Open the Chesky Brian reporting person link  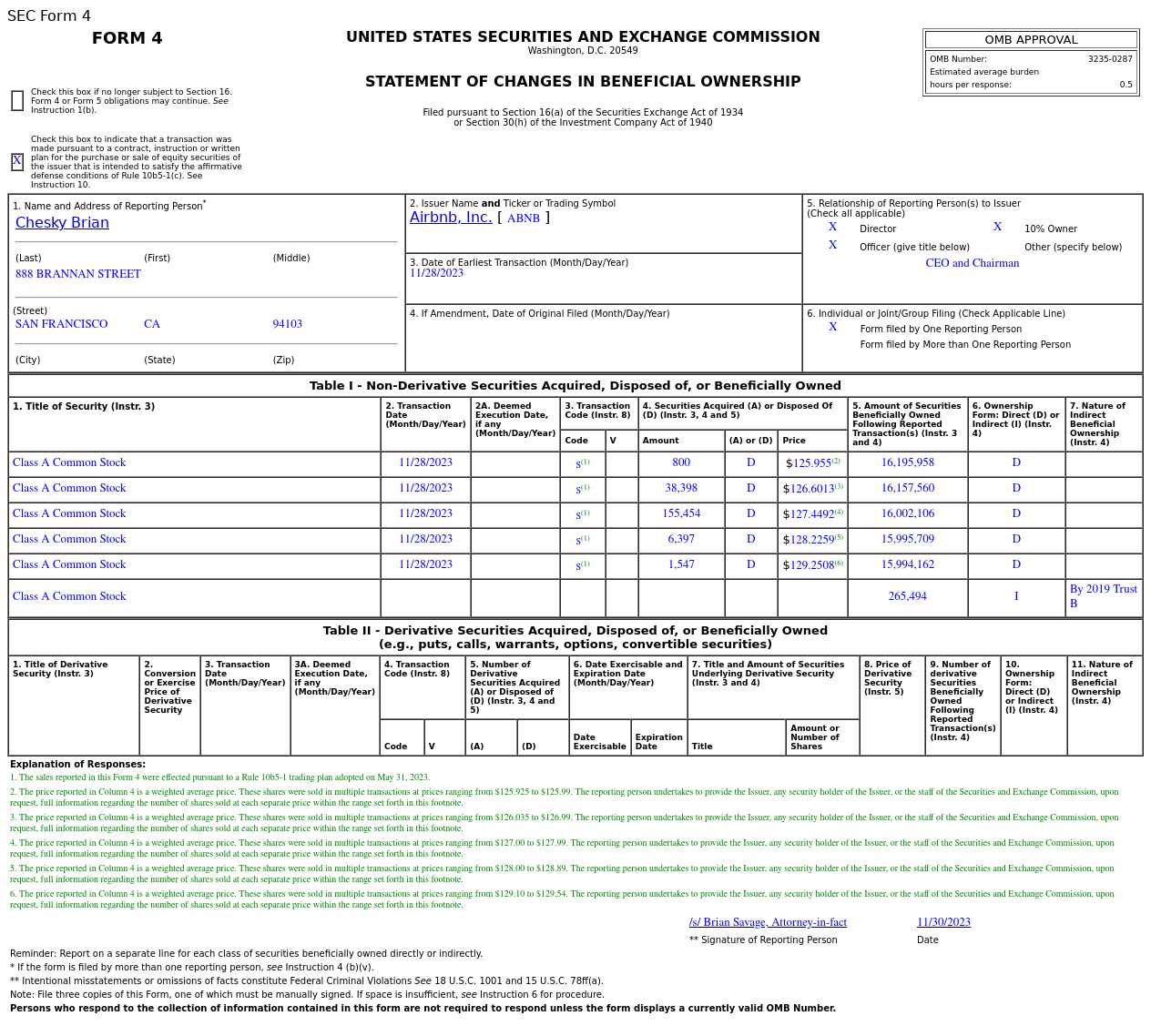click(62, 223)
